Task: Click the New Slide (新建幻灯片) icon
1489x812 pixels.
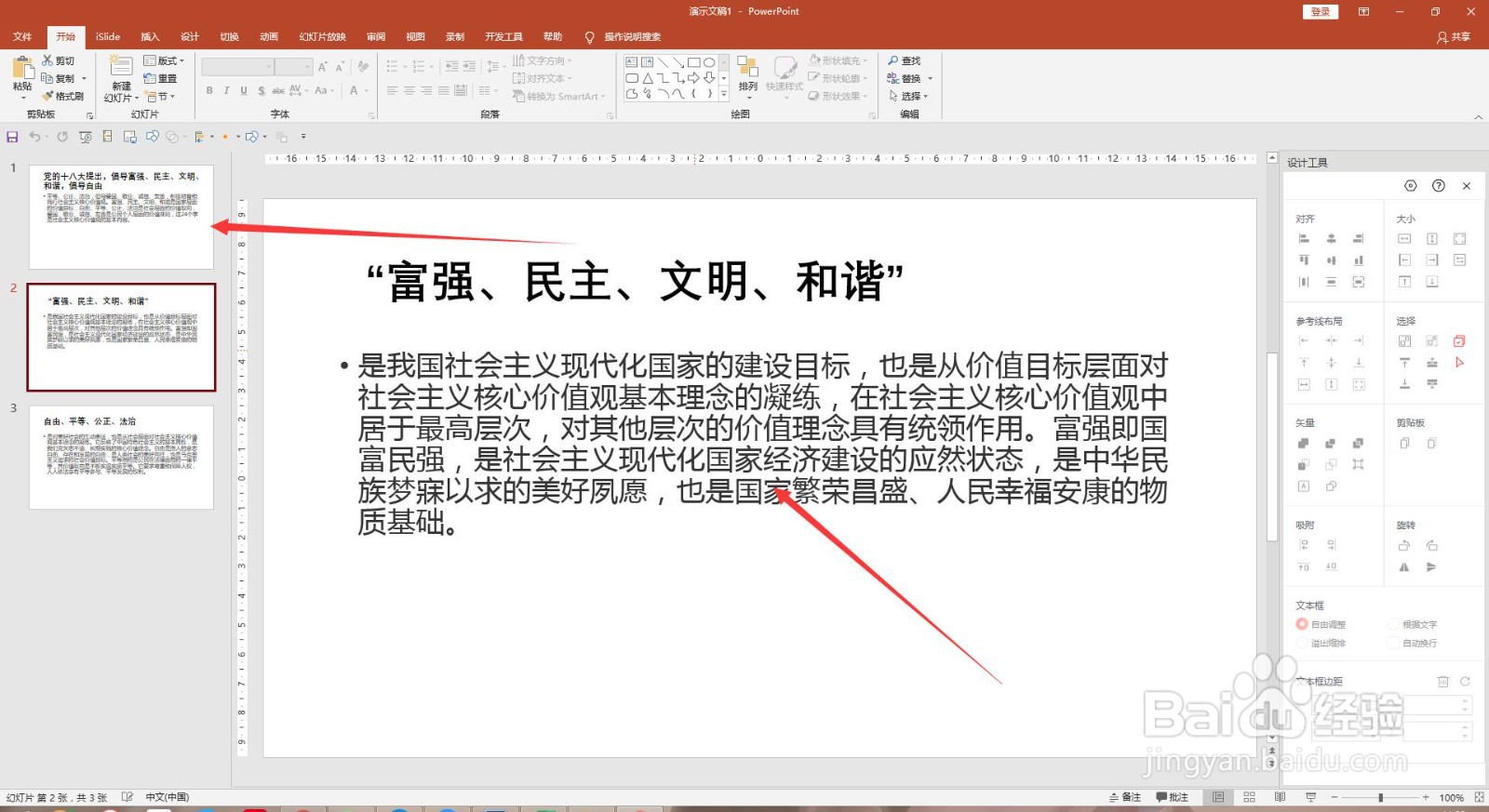Action: 121,66
